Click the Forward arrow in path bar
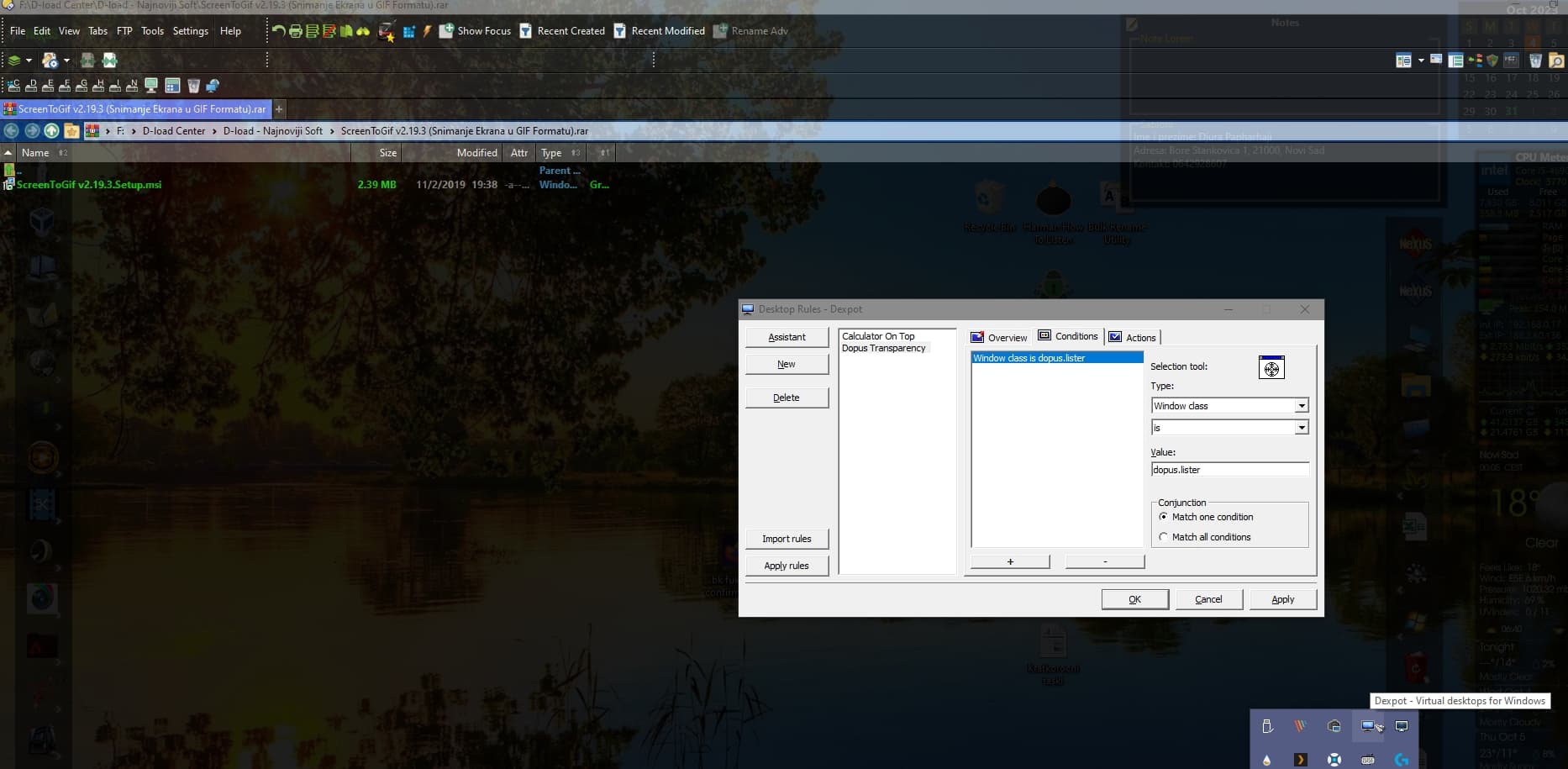This screenshot has height=769, width=1568. [32, 131]
